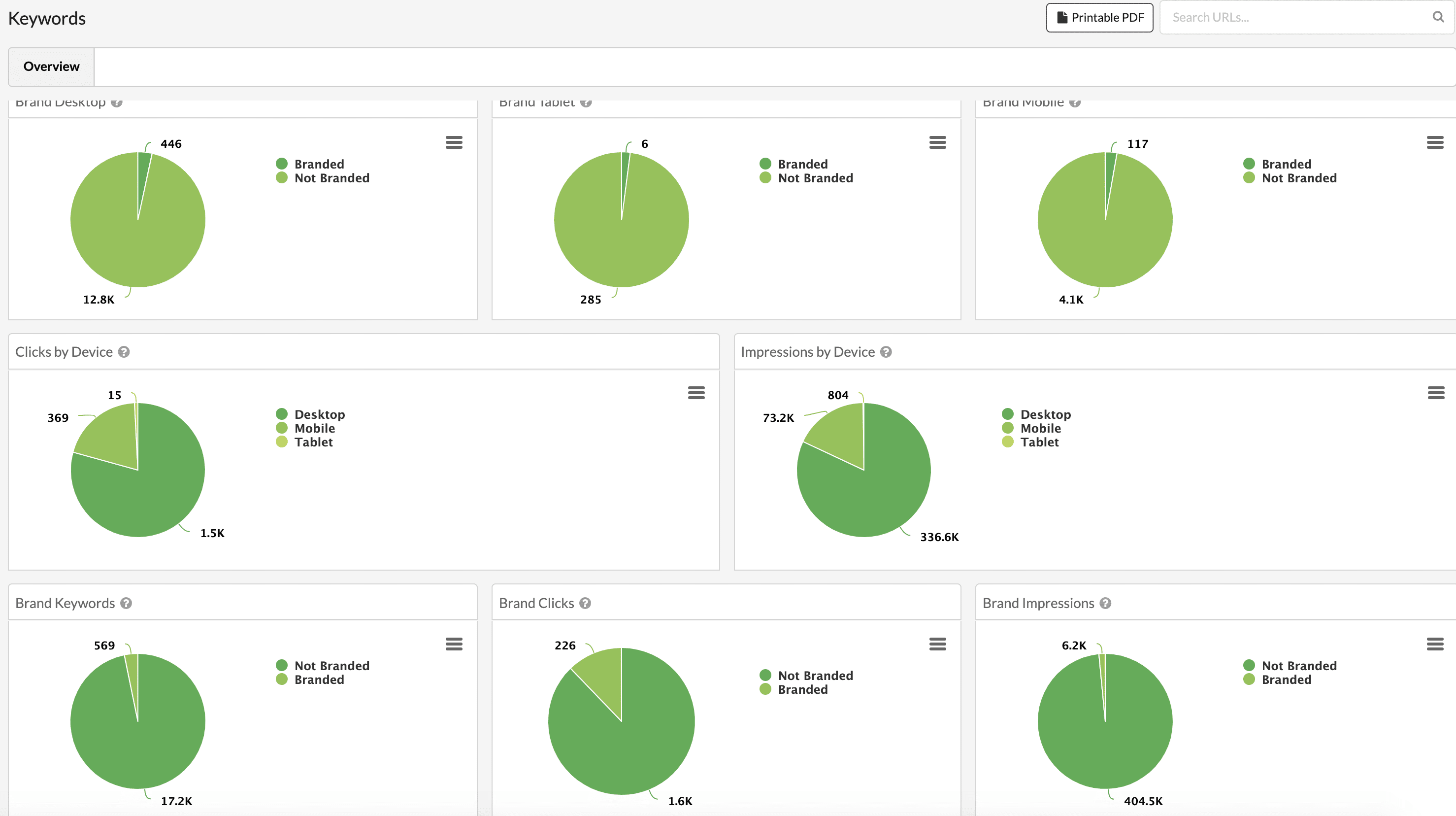
Task: Toggle Mobile series in Clicks by Device legend
Action: [x=314, y=428]
